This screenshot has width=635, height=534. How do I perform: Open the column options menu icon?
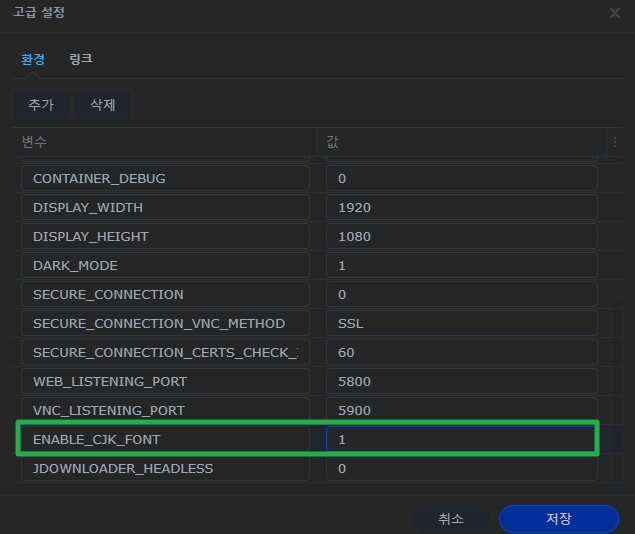(x=614, y=142)
